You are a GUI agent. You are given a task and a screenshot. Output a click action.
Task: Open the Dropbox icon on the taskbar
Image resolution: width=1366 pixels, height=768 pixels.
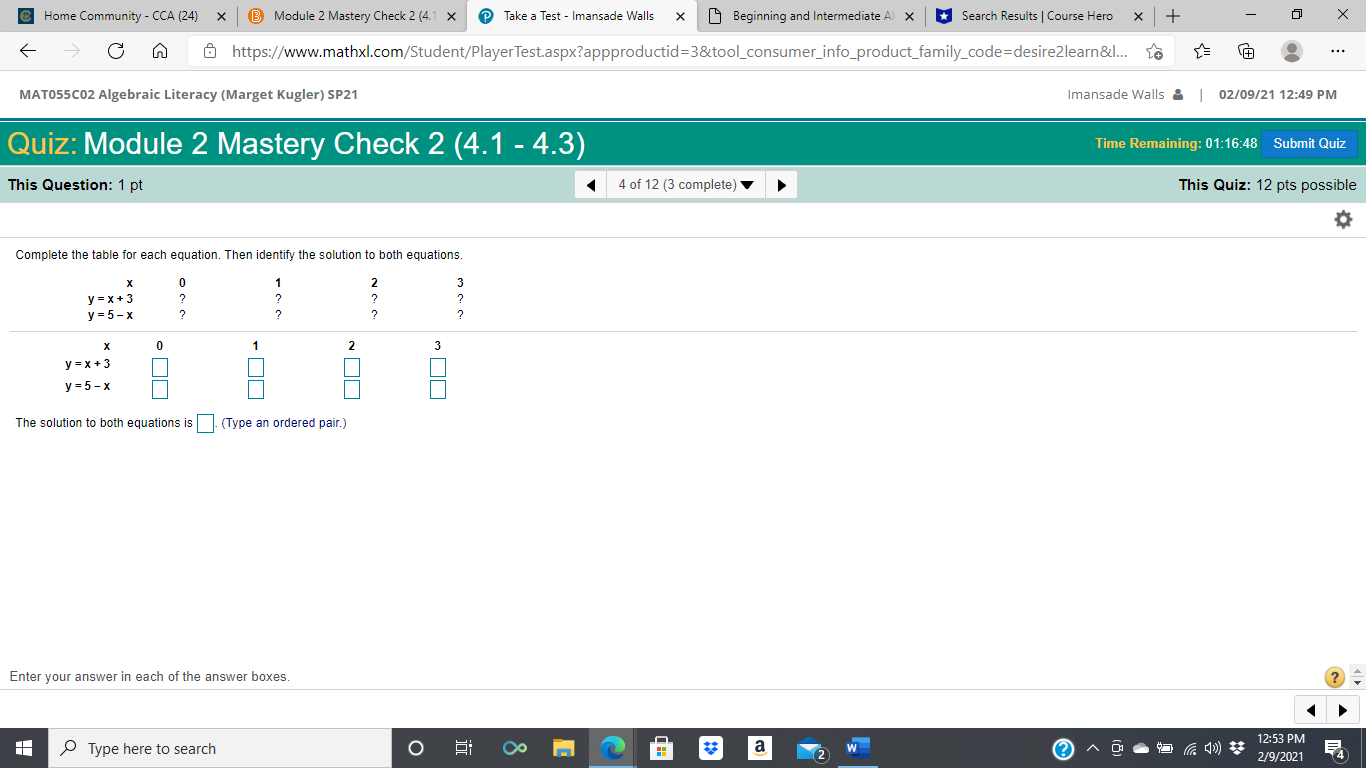click(x=710, y=748)
